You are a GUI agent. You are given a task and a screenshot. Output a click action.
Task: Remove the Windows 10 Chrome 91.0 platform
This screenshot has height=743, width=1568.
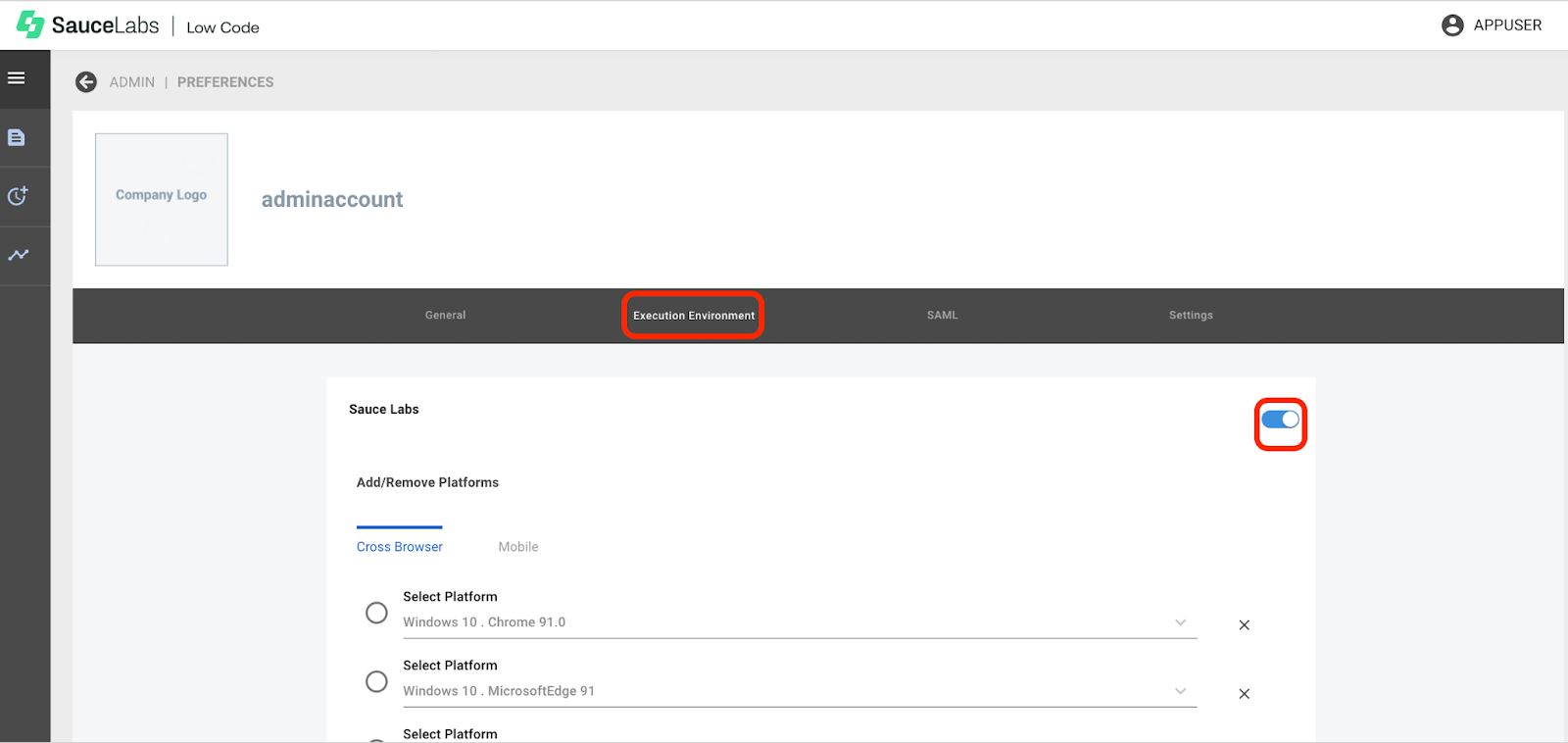(x=1244, y=625)
